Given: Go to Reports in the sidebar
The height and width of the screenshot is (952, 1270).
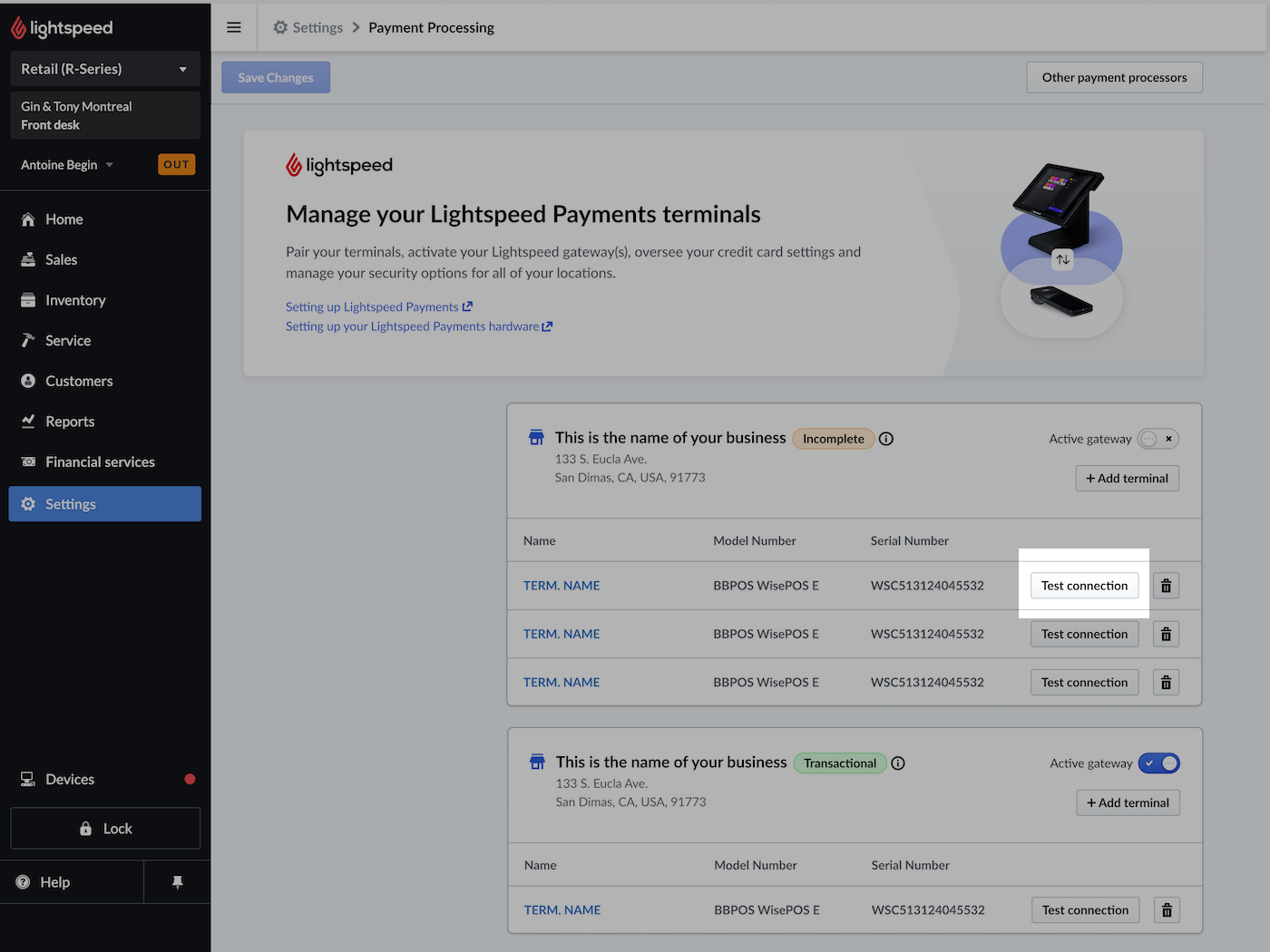Looking at the screenshot, I should click(x=70, y=422).
